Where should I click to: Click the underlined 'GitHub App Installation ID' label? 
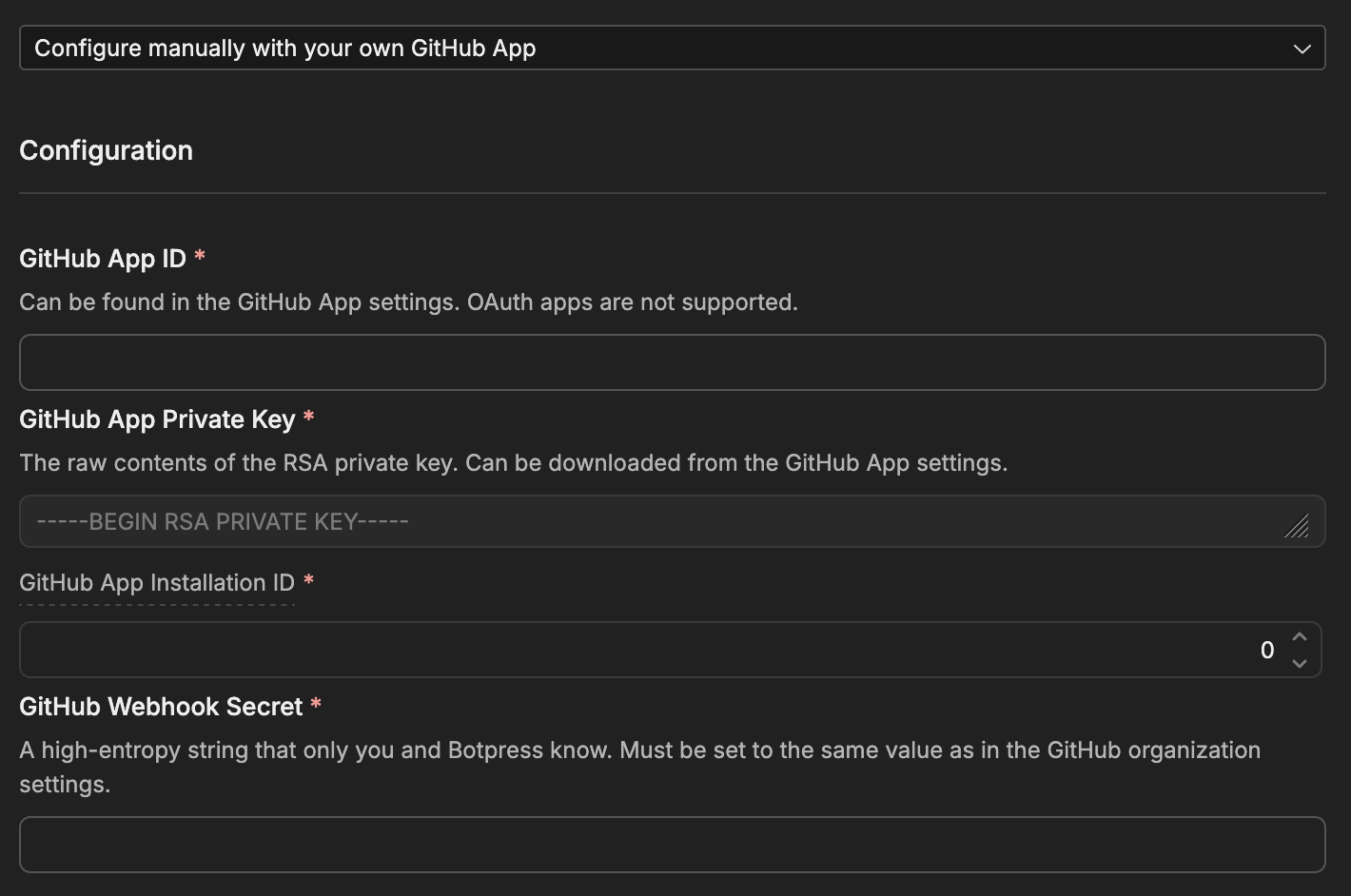coord(157,583)
